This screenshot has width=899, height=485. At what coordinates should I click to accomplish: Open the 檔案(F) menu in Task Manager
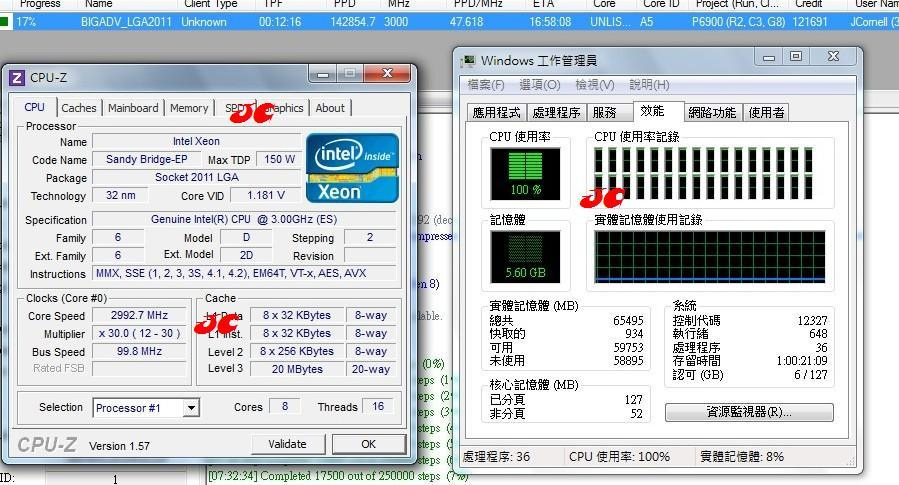pyautogui.click(x=486, y=85)
